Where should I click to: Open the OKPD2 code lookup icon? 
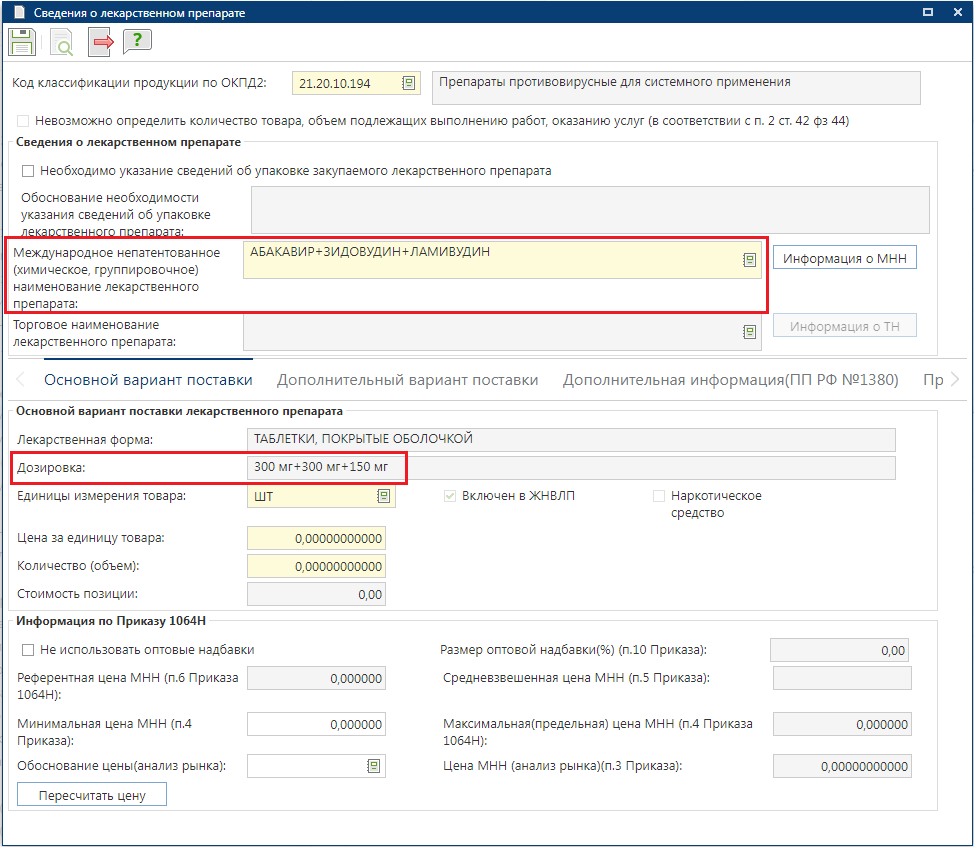tap(409, 83)
